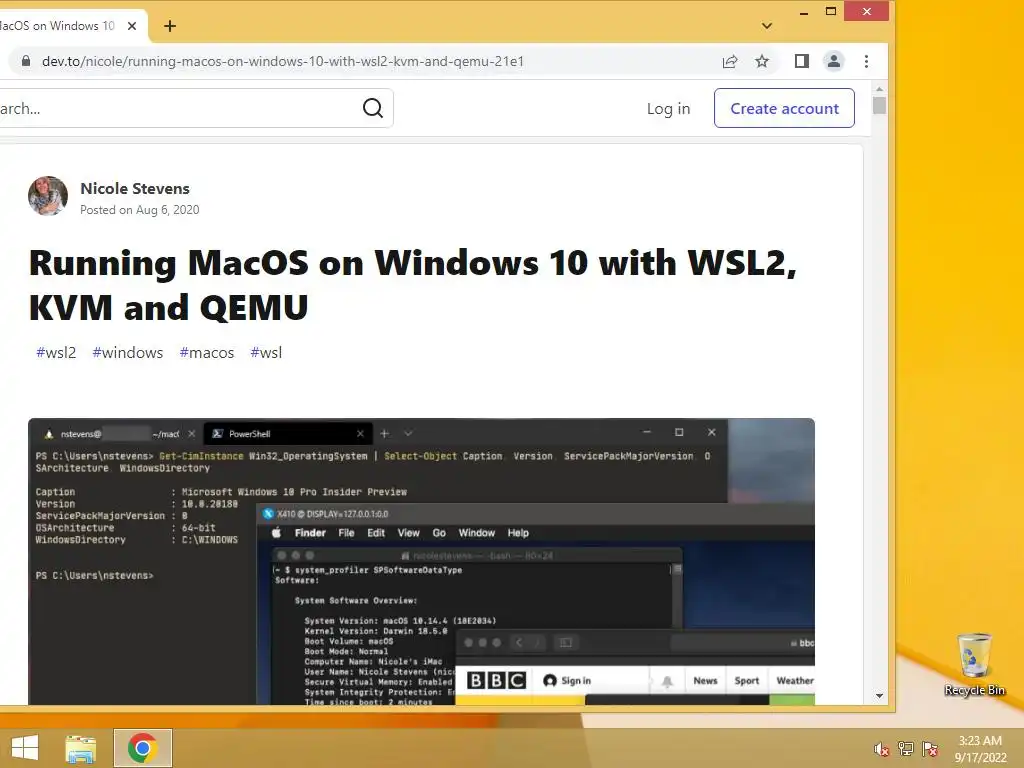1024x768 pixels.
Task: Minimize the Chrome window
Action: coord(804,12)
